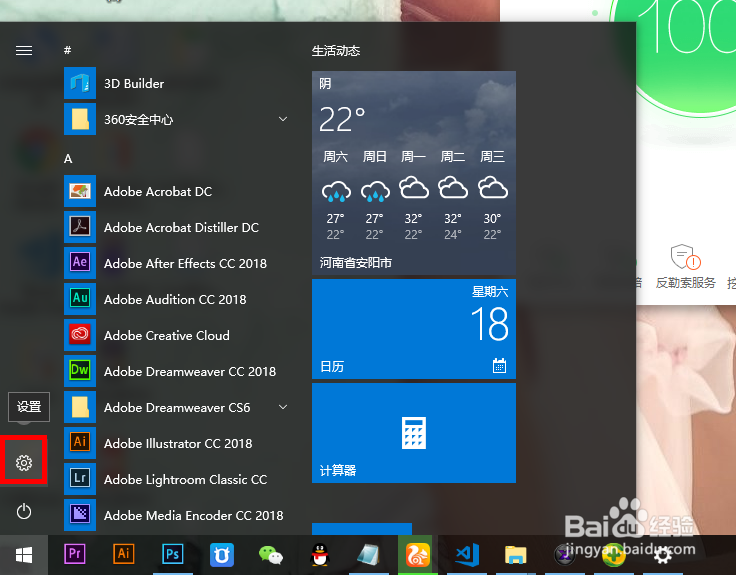Open blue U icon app in taskbar
Image resolution: width=736 pixels, height=575 pixels.
(x=222, y=555)
